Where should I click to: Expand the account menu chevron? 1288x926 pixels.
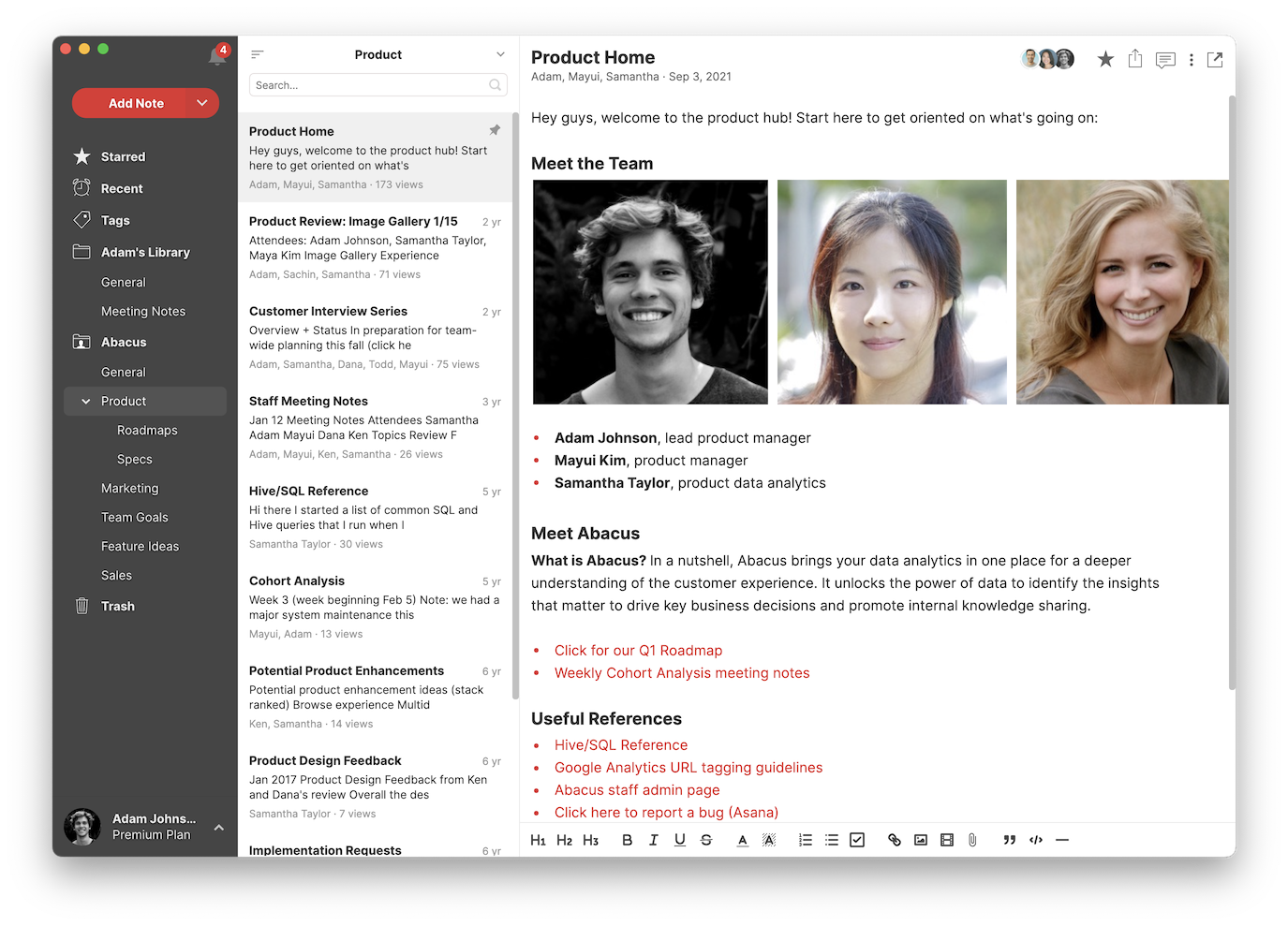point(219,828)
